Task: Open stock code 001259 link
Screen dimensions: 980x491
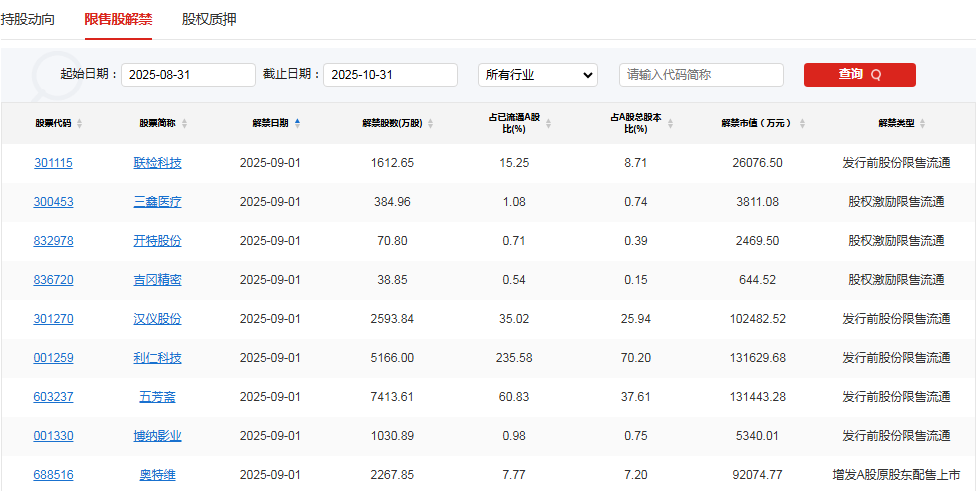Action: [53, 358]
